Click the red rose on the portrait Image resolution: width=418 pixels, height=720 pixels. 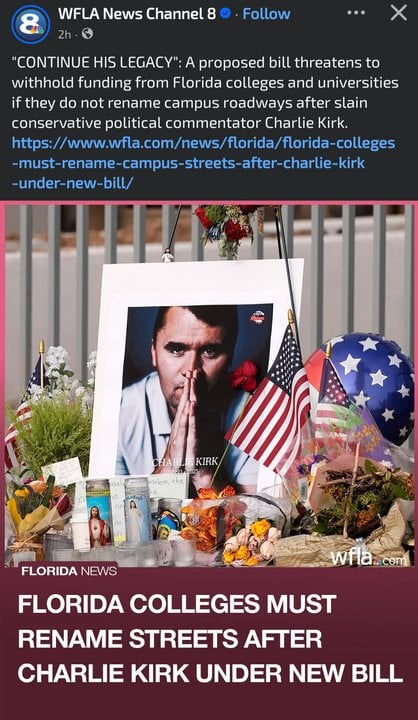pyautogui.click(x=245, y=376)
